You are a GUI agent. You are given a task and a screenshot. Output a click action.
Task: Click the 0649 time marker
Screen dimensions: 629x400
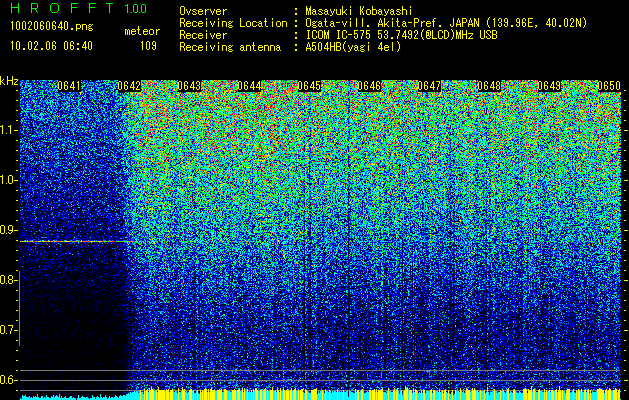(549, 86)
